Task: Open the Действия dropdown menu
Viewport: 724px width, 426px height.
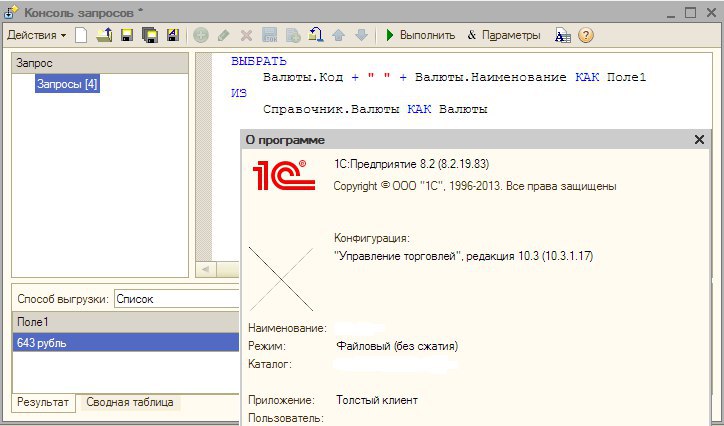Action: click(37, 35)
